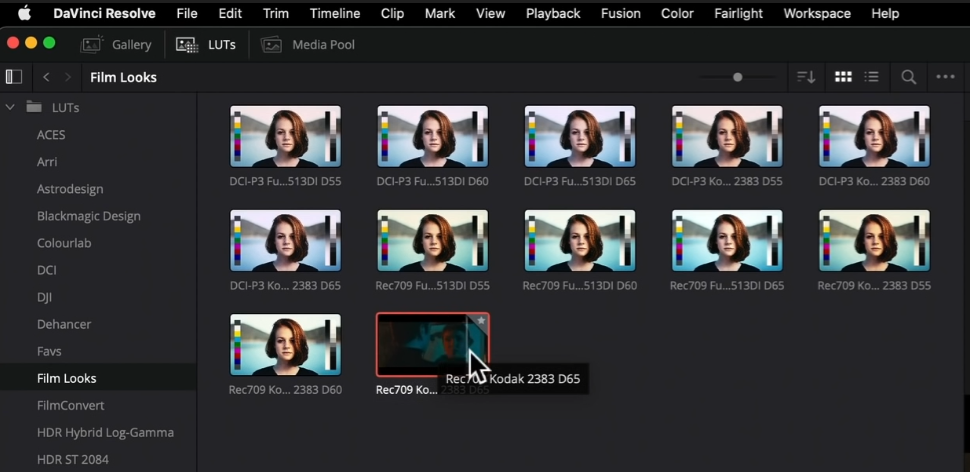970x472 pixels.
Task: Adjust the thumbnail size slider
Action: pyautogui.click(x=737, y=77)
